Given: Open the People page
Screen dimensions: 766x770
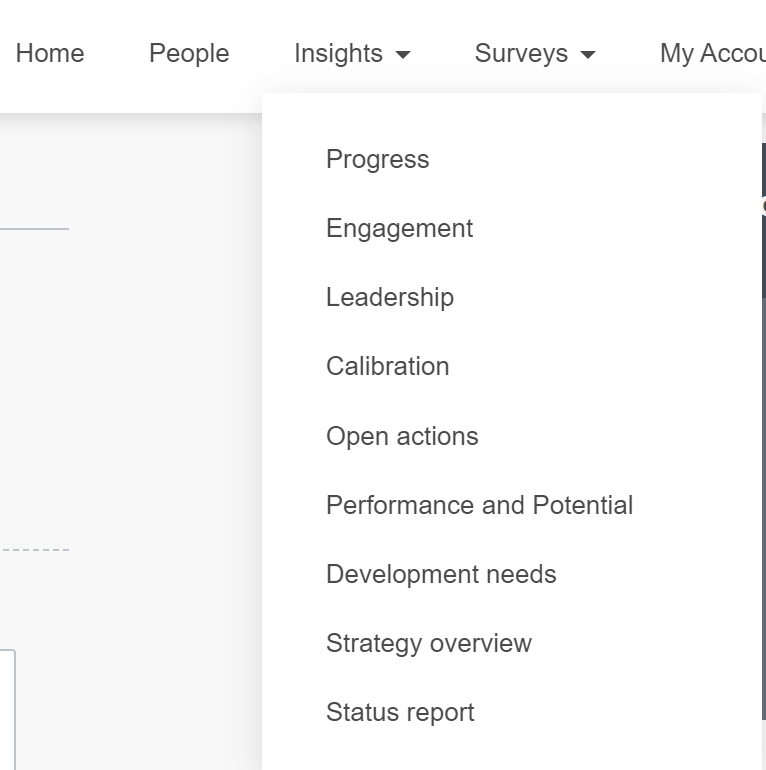Looking at the screenshot, I should (189, 53).
